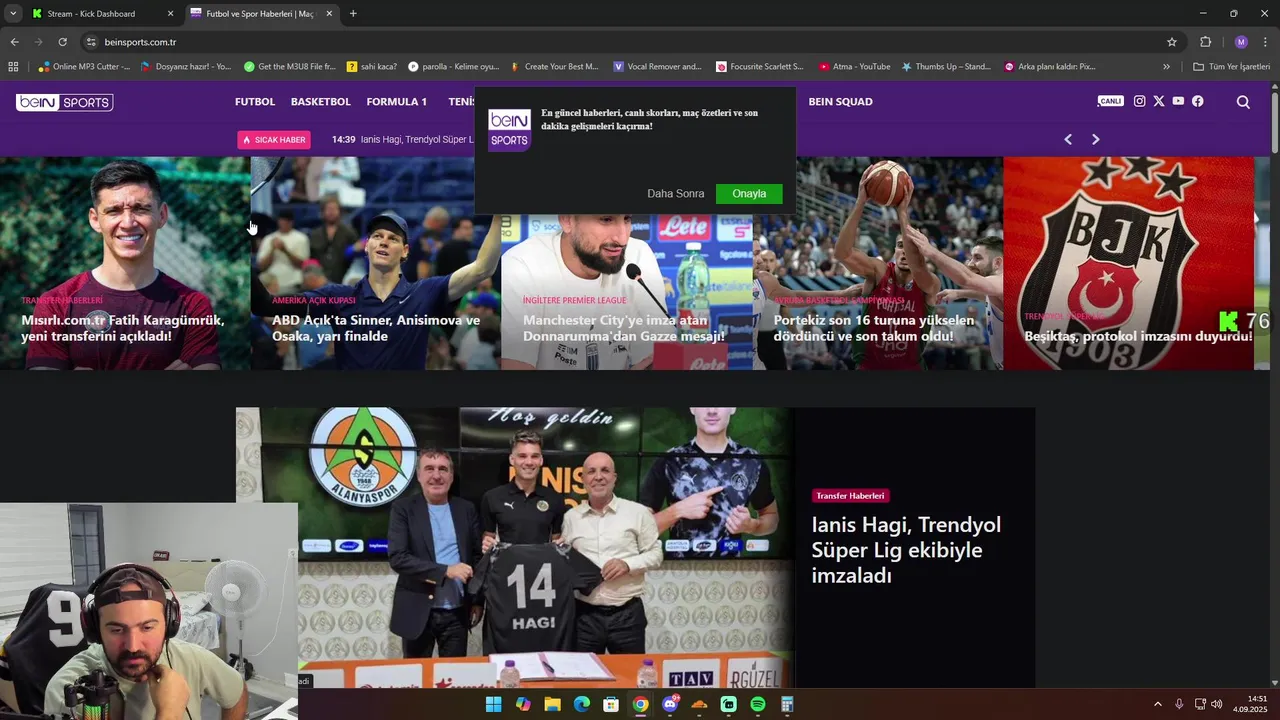
Task: Open ABD Açık'ta Sinner news card
Action: pyautogui.click(x=376, y=264)
